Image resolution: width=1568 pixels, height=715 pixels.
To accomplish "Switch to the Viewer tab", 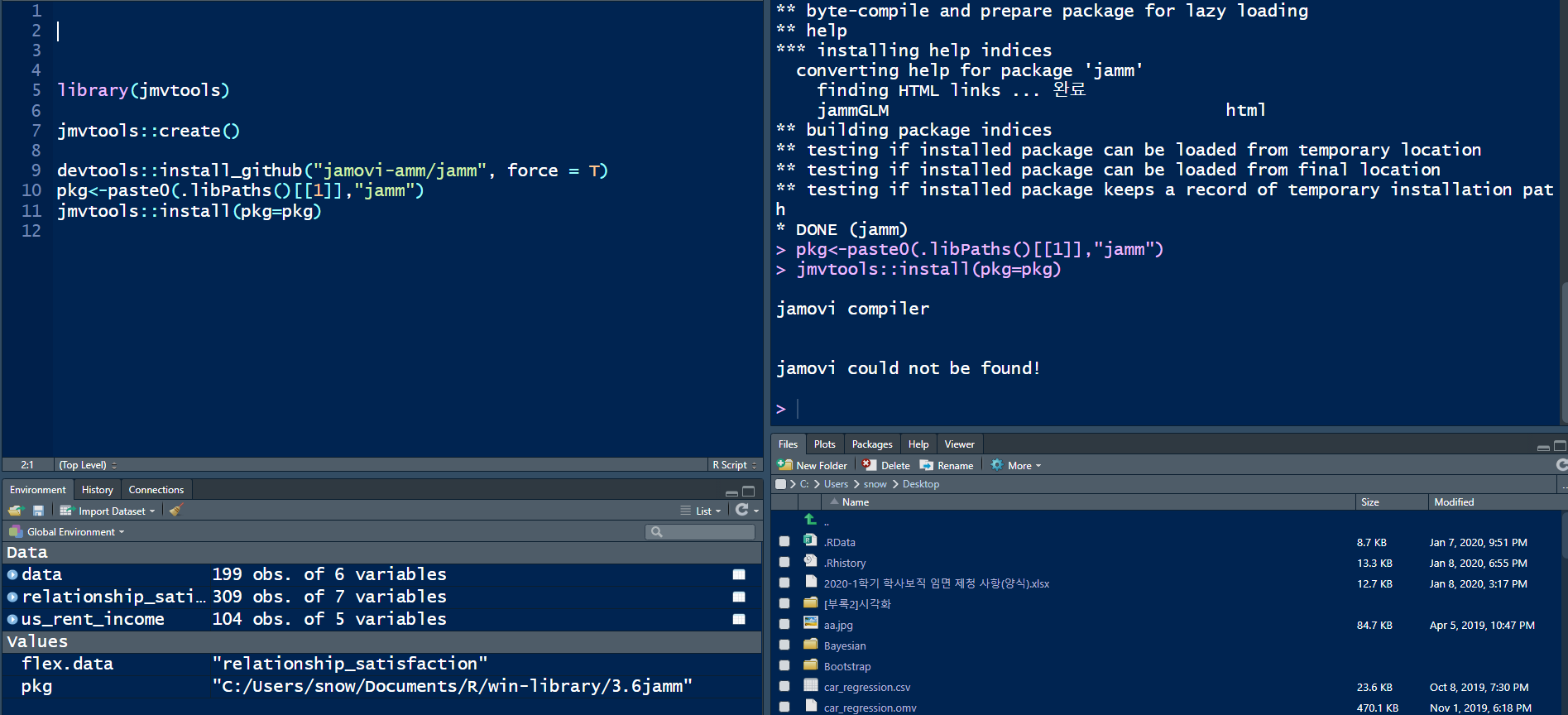I will [960, 444].
